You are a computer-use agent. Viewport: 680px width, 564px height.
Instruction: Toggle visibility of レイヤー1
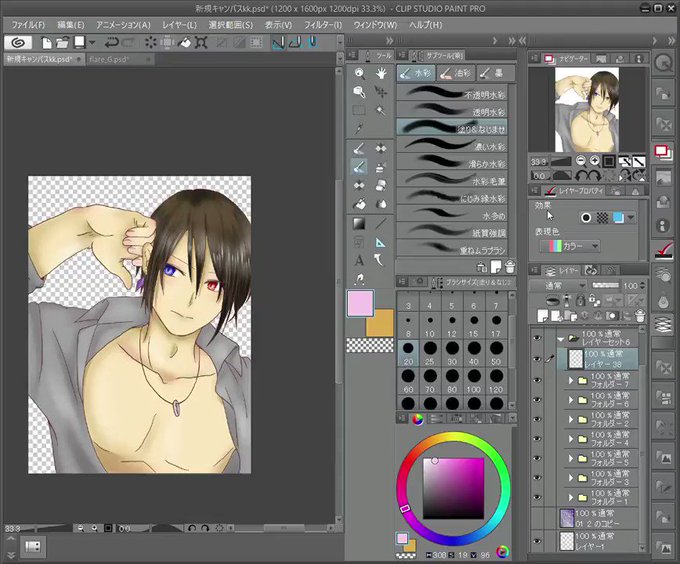537,541
